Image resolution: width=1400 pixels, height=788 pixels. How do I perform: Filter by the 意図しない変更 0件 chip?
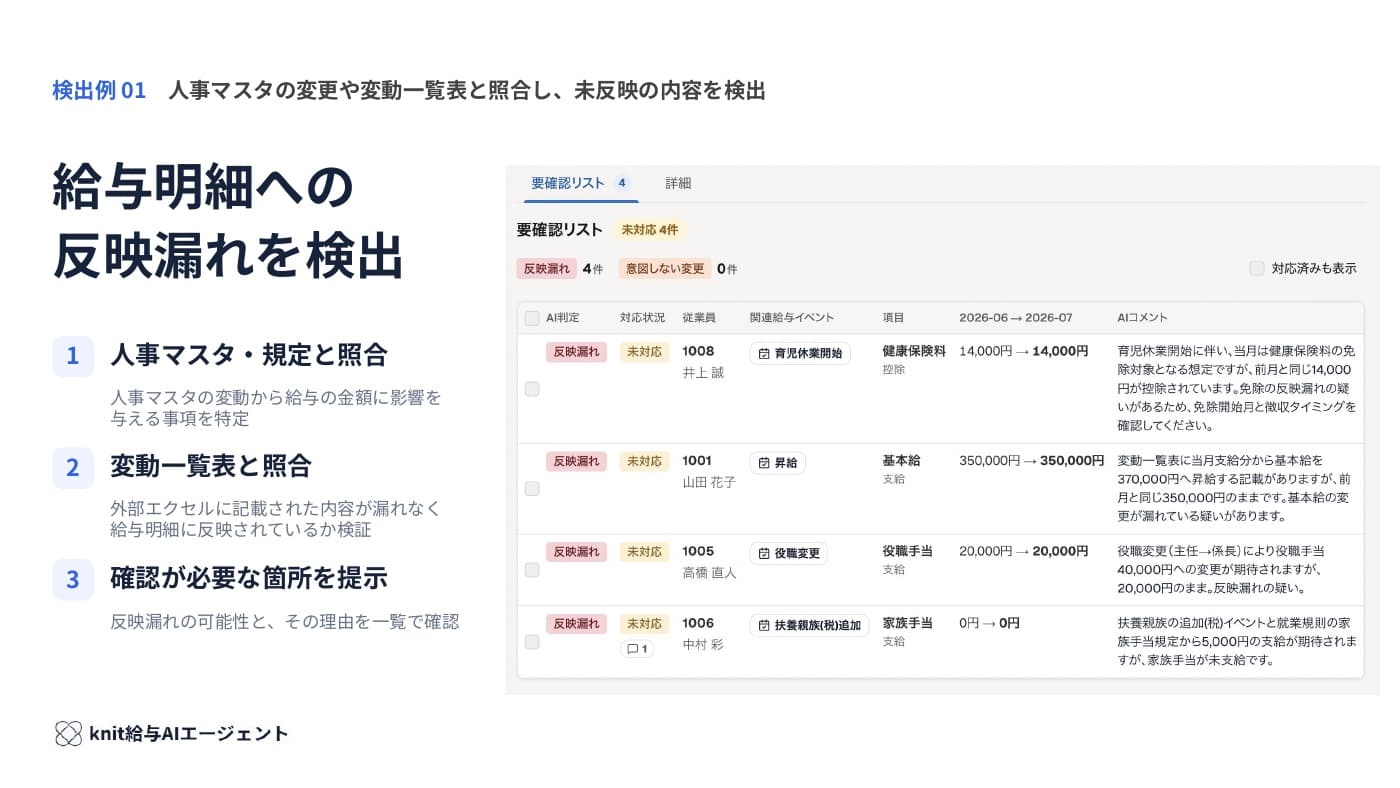click(x=678, y=268)
